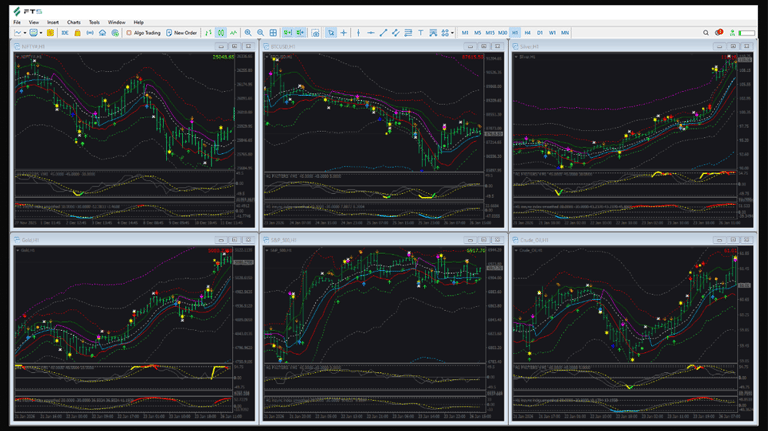
Task: Expand one-click trading triangle in Silver chart
Action: coord(516,57)
